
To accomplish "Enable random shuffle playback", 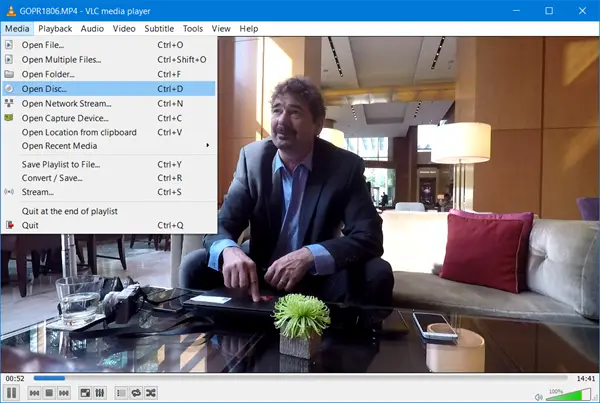I will coord(150,393).
